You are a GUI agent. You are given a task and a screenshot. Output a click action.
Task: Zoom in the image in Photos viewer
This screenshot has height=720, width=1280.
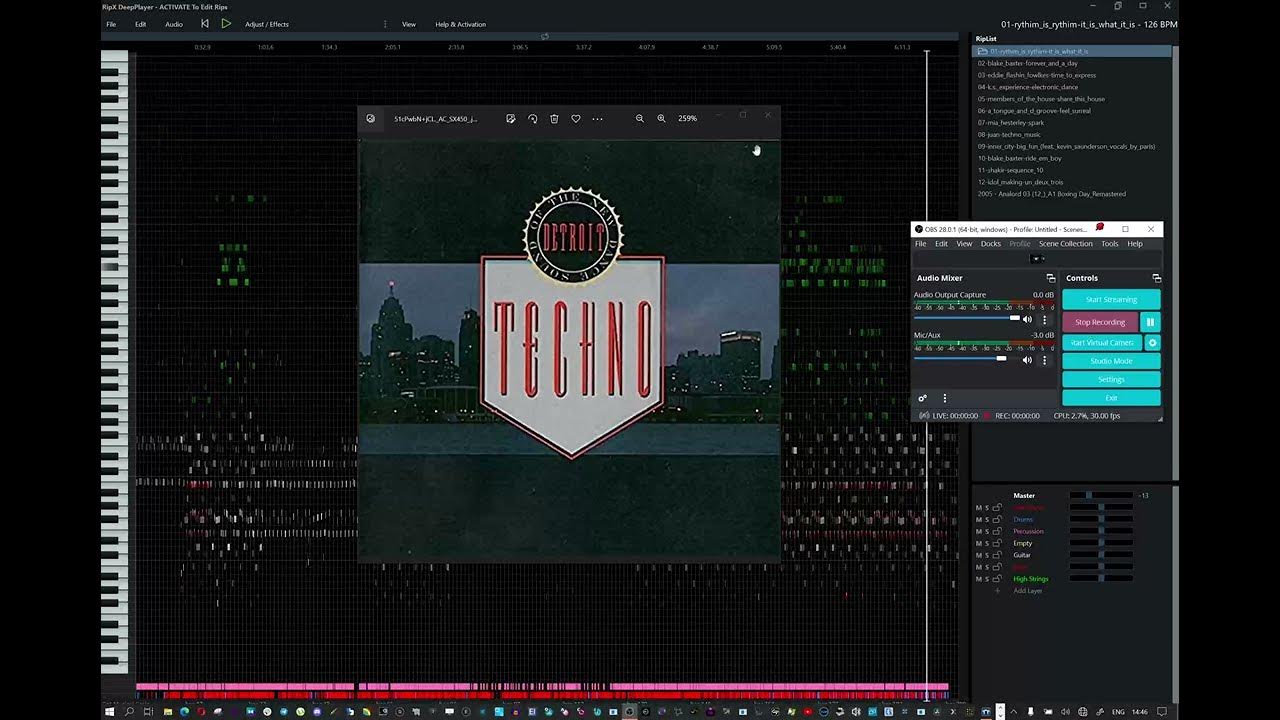tap(661, 118)
